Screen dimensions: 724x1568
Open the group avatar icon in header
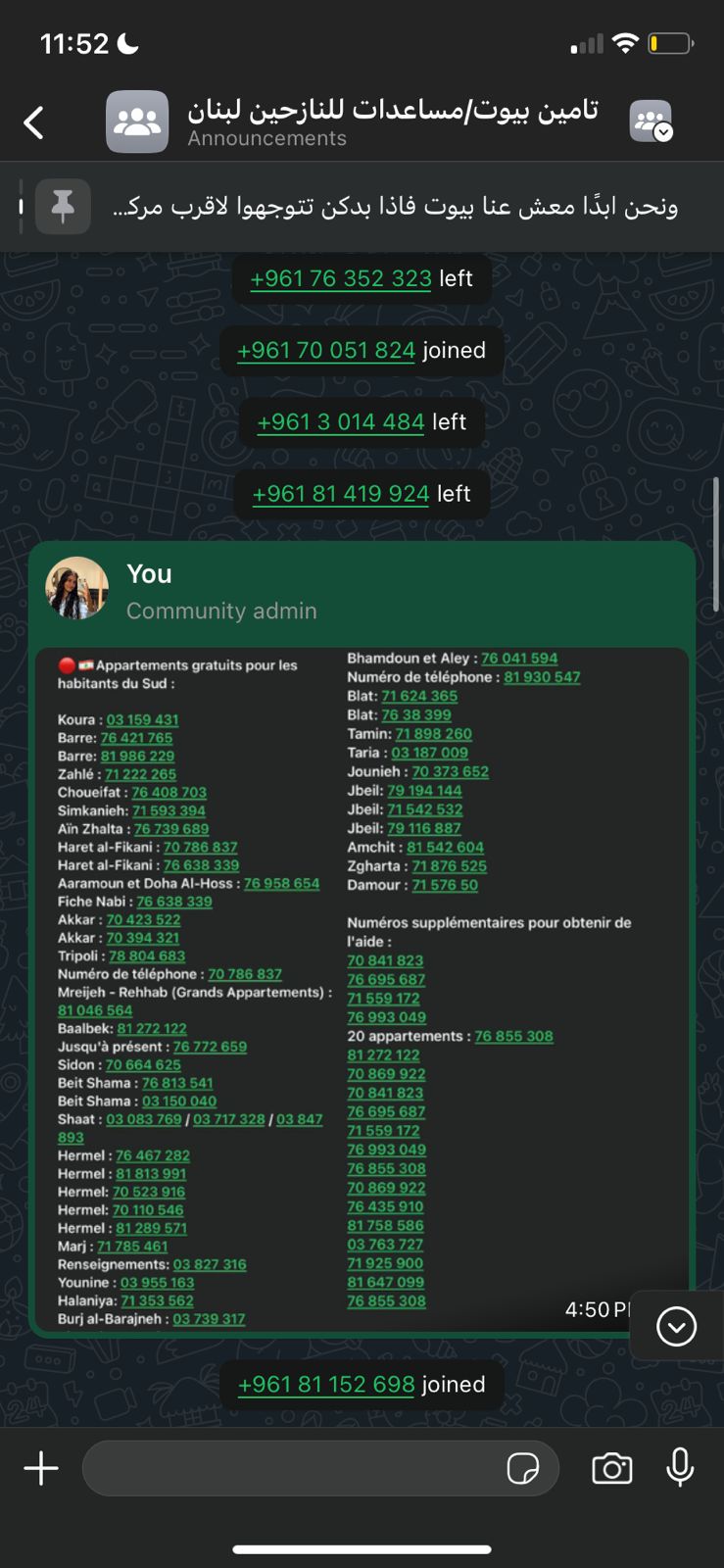(x=137, y=122)
